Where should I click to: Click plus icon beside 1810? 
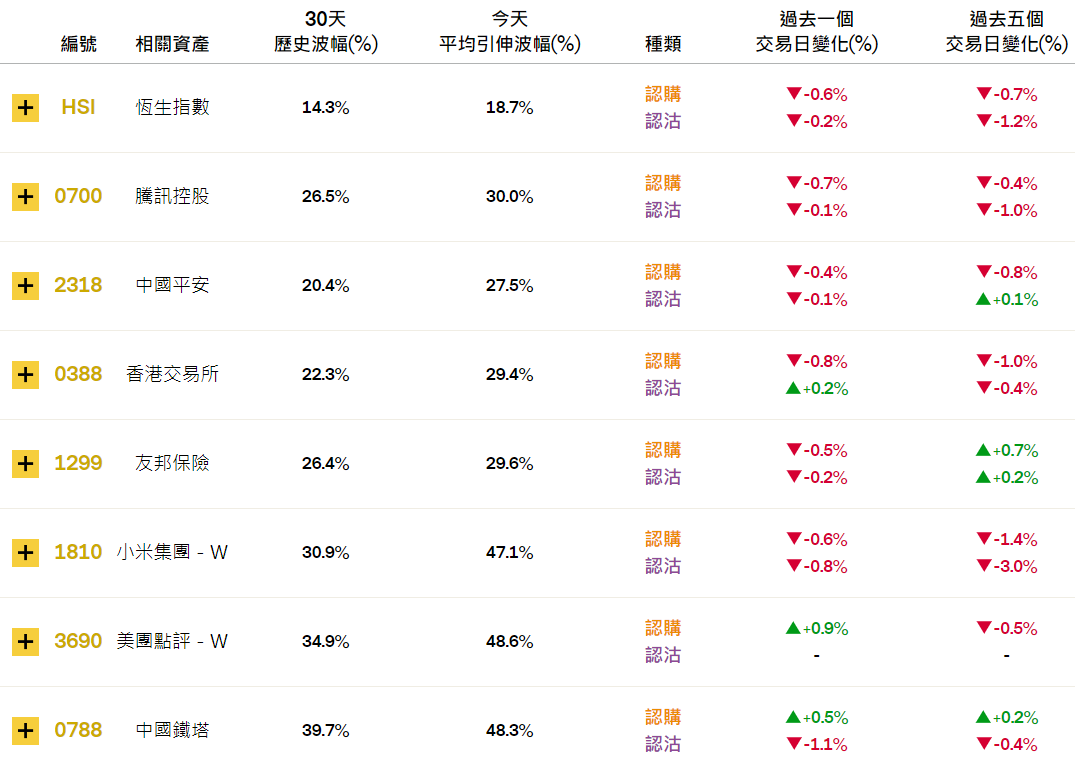click(x=25, y=553)
